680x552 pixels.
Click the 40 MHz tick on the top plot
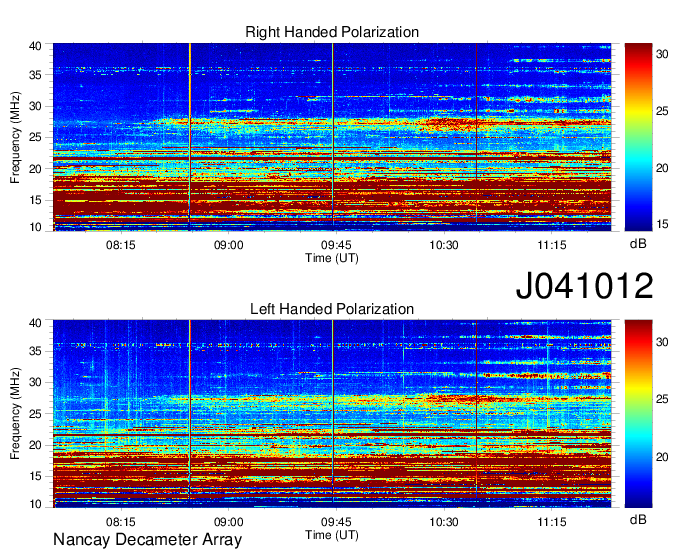(x=35, y=46)
